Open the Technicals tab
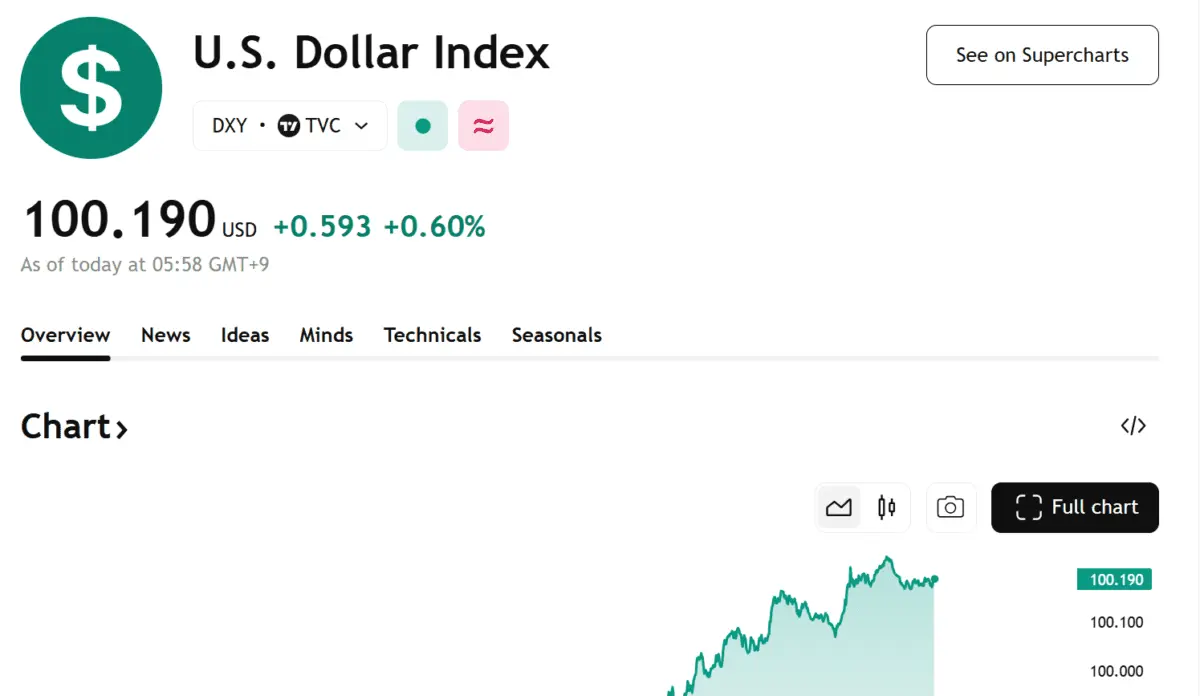The width and height of the screenshot is (1200, 696). [432, 335]
